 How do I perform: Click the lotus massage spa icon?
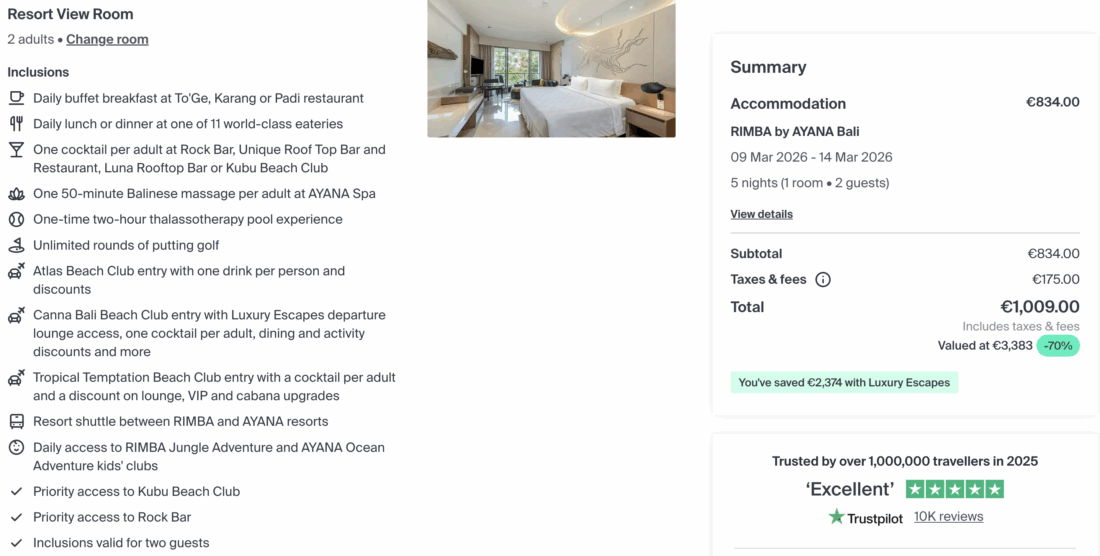coord(16,194)
